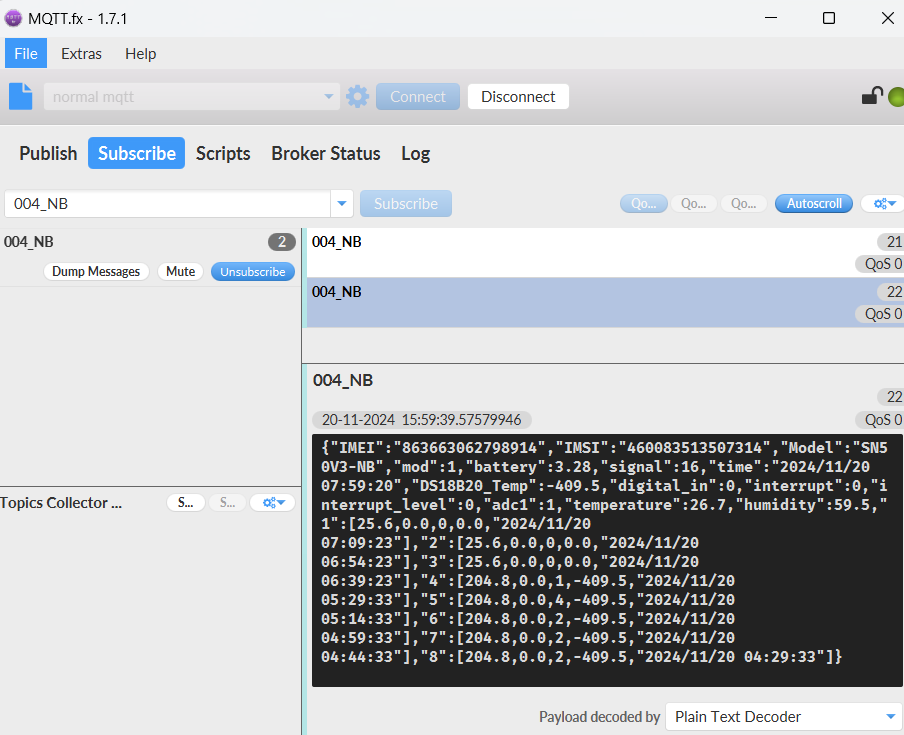Open the Extras menu
The width and height of the screenshot is (904, 735).
coord(81,54)
